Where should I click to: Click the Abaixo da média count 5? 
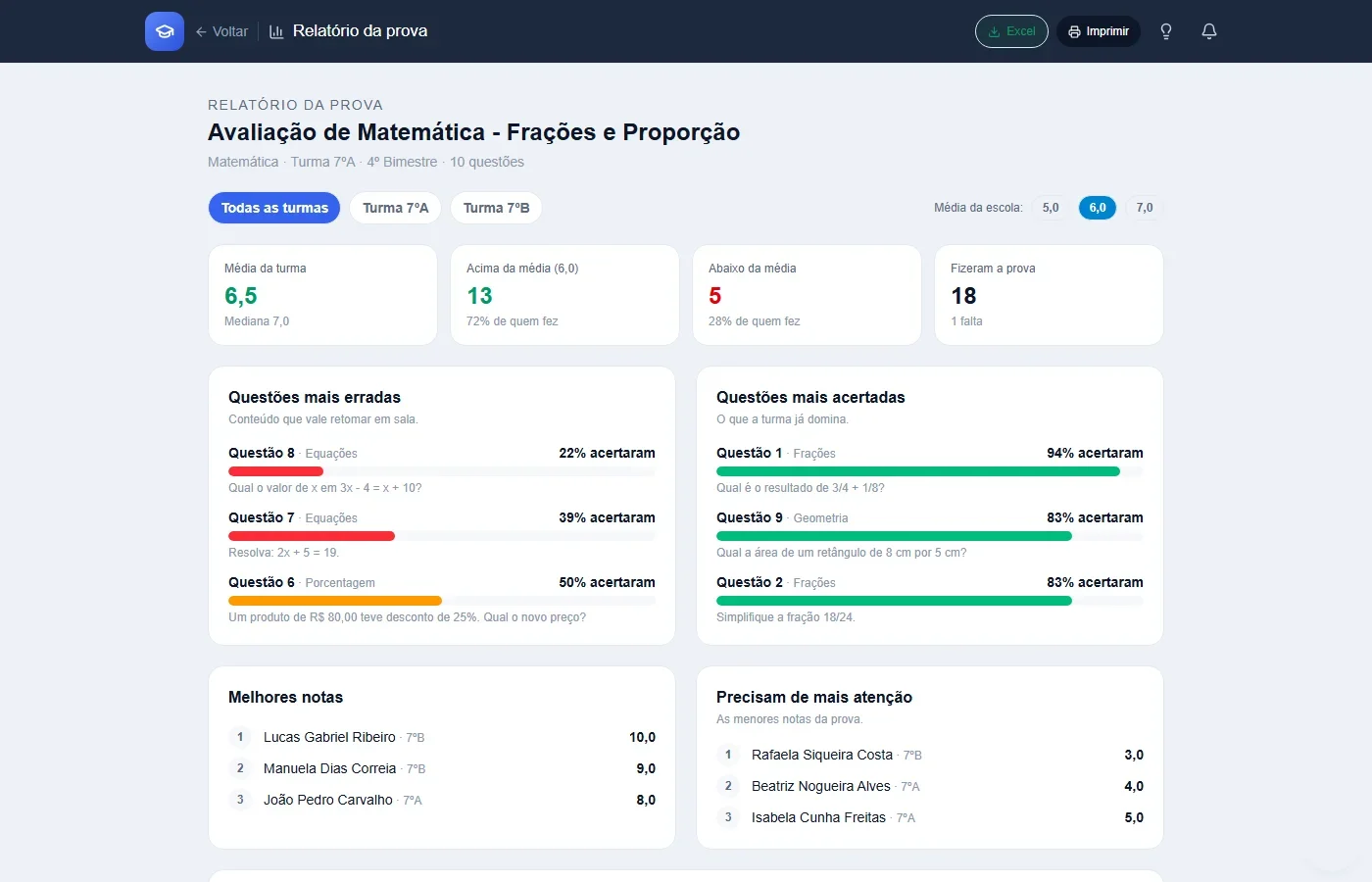pos(715,296)
